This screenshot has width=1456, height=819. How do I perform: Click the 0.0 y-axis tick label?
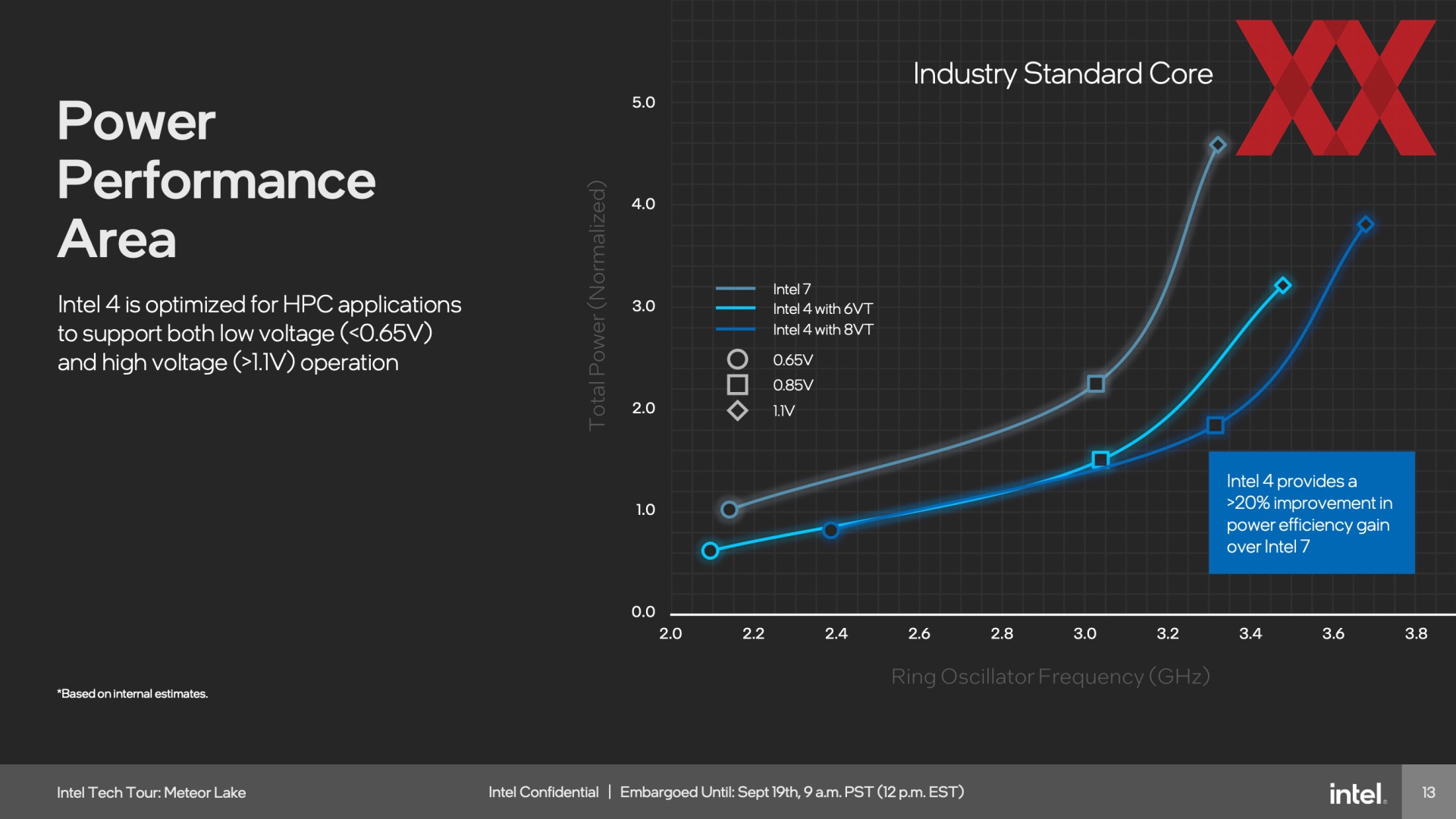pyautogui.click(x=643, y=612)
